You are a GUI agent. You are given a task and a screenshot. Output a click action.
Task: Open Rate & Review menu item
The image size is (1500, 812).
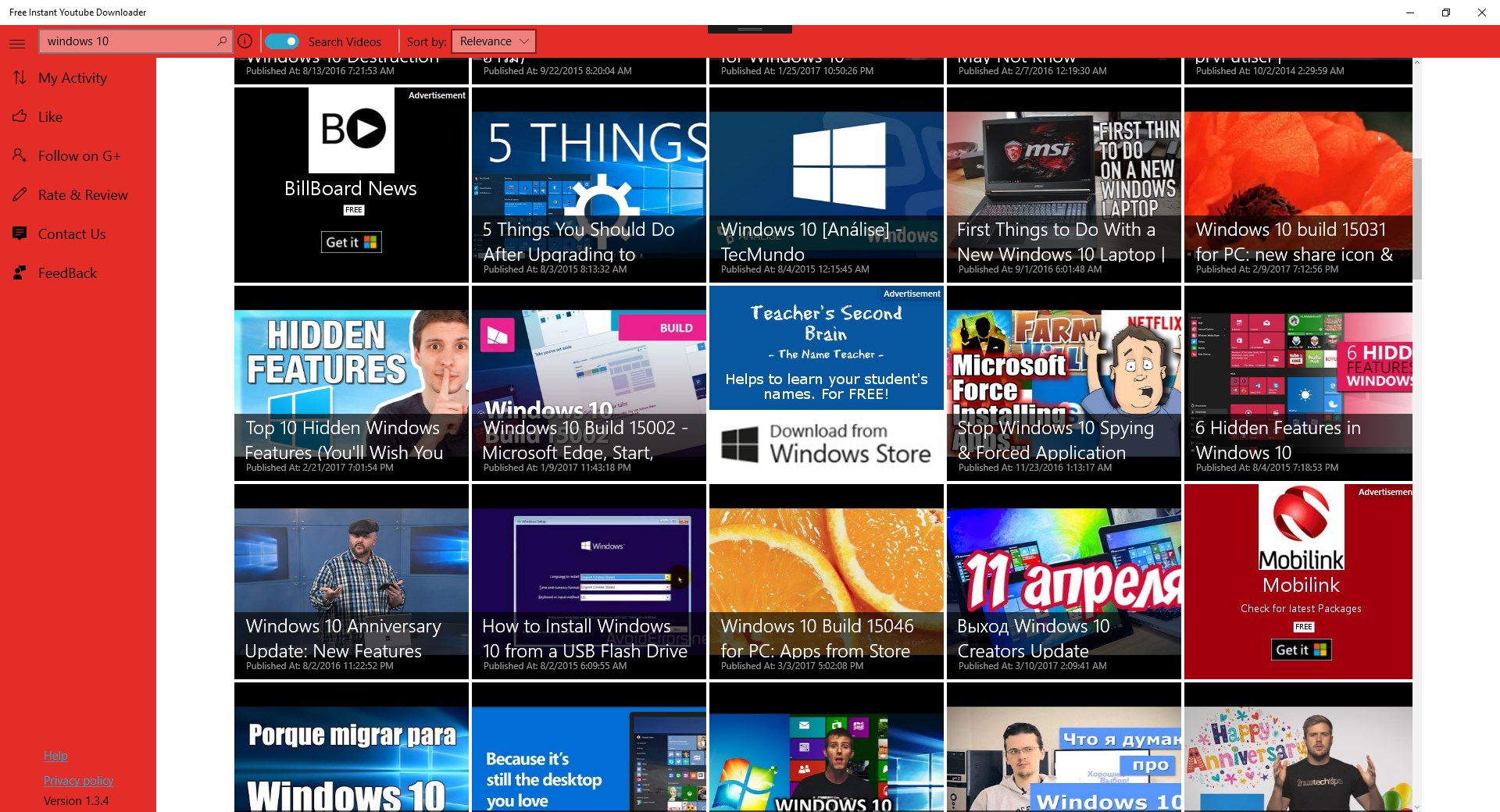pyautogui.click(x=78, y=194)
